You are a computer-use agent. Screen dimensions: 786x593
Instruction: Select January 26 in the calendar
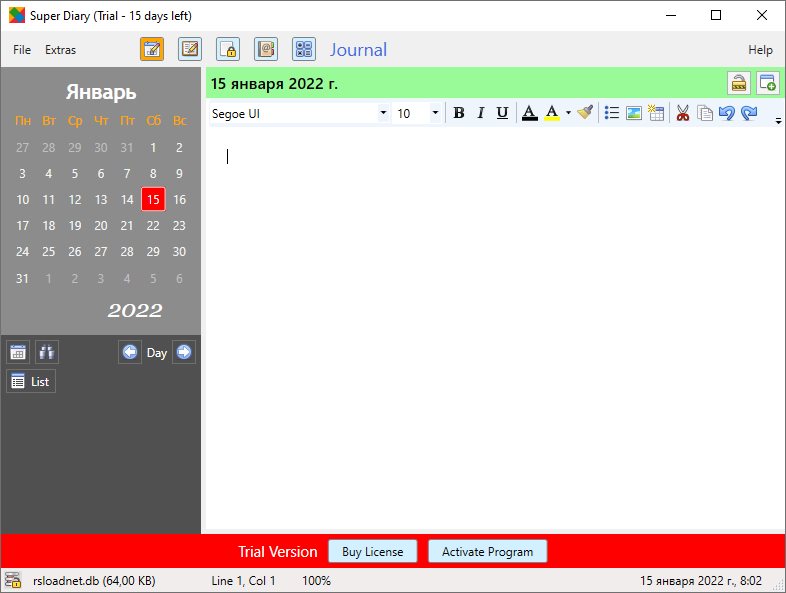click(x=75, y=252)
